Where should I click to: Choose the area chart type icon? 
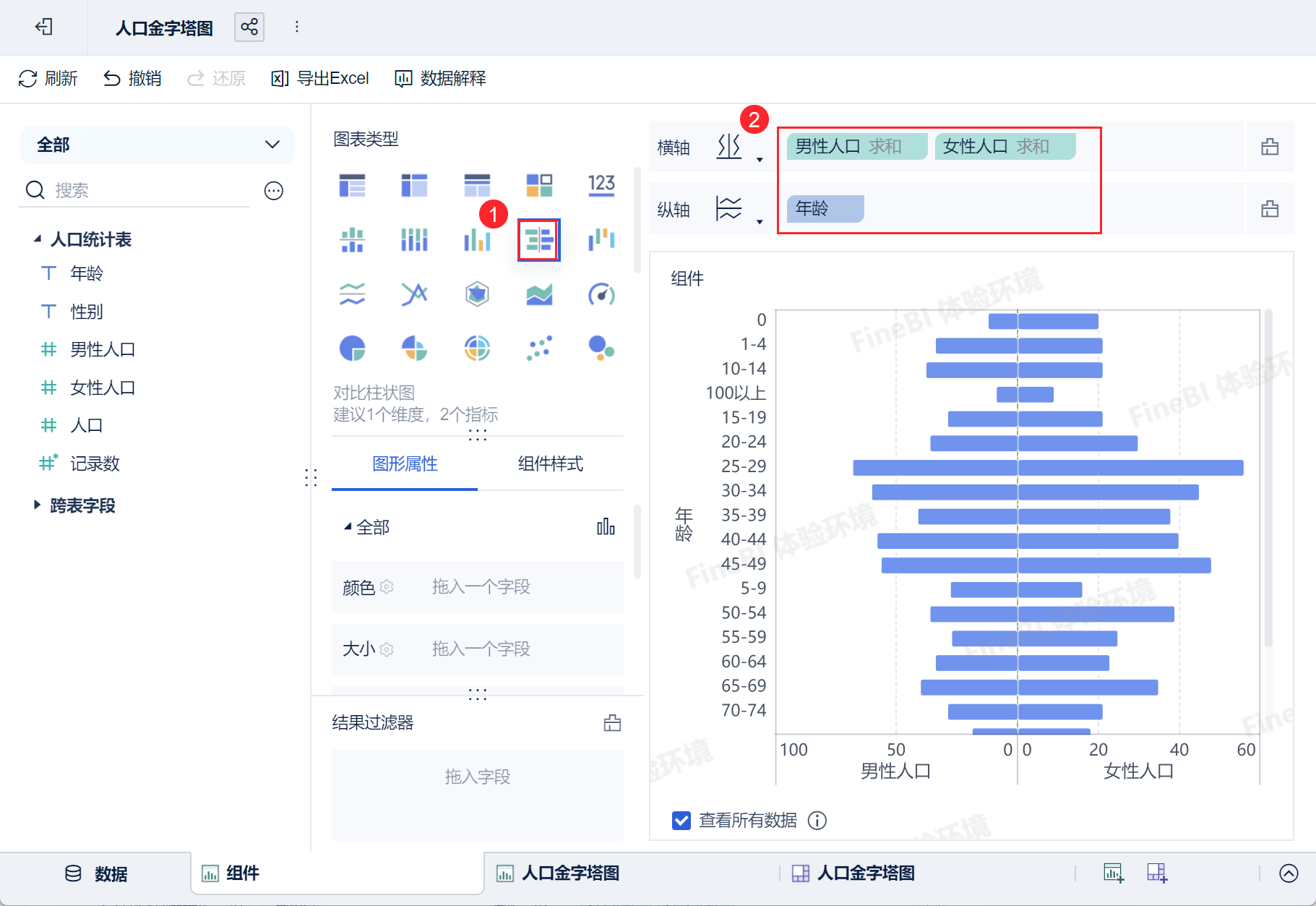coord(539,294)
